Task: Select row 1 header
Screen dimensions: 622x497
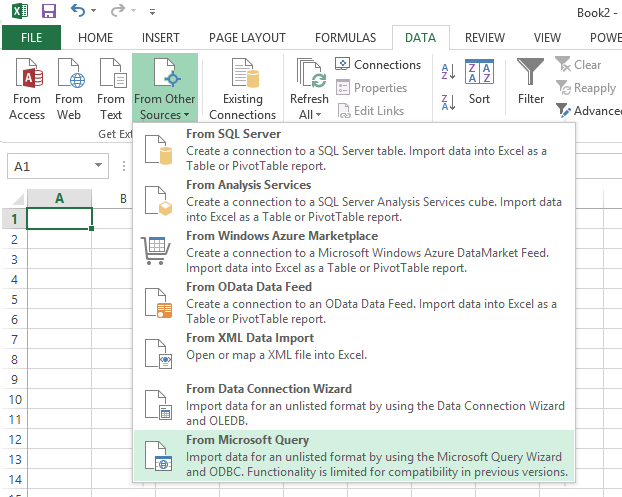Action: 14,219
